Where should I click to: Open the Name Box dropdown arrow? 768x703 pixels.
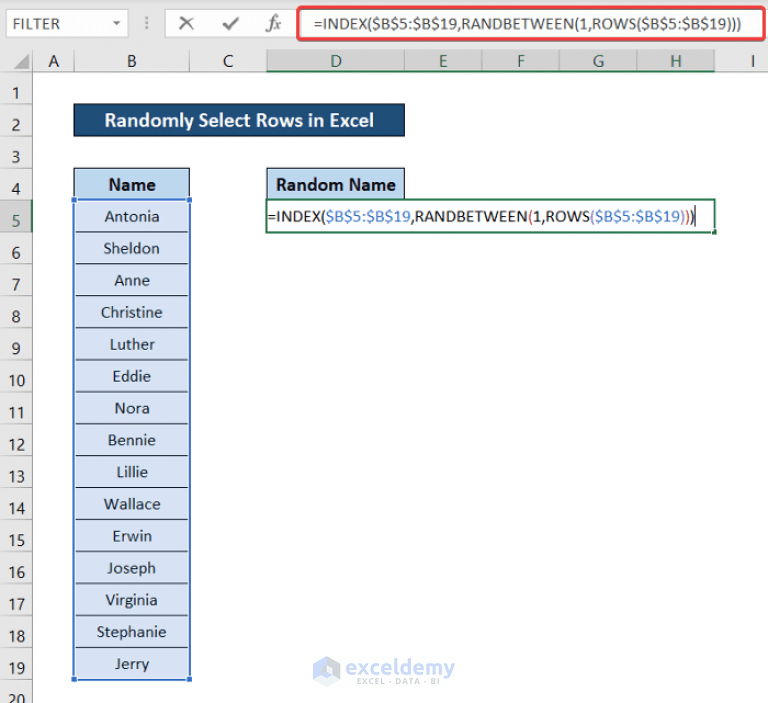[117, 23]
